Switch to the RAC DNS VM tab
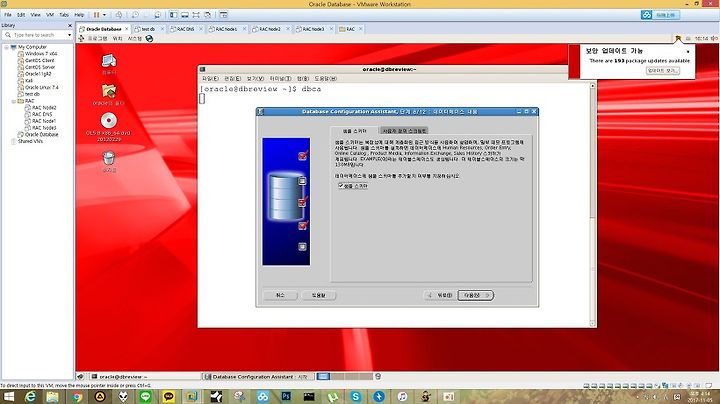Screen dimensions: 720x404 point(186,29)
